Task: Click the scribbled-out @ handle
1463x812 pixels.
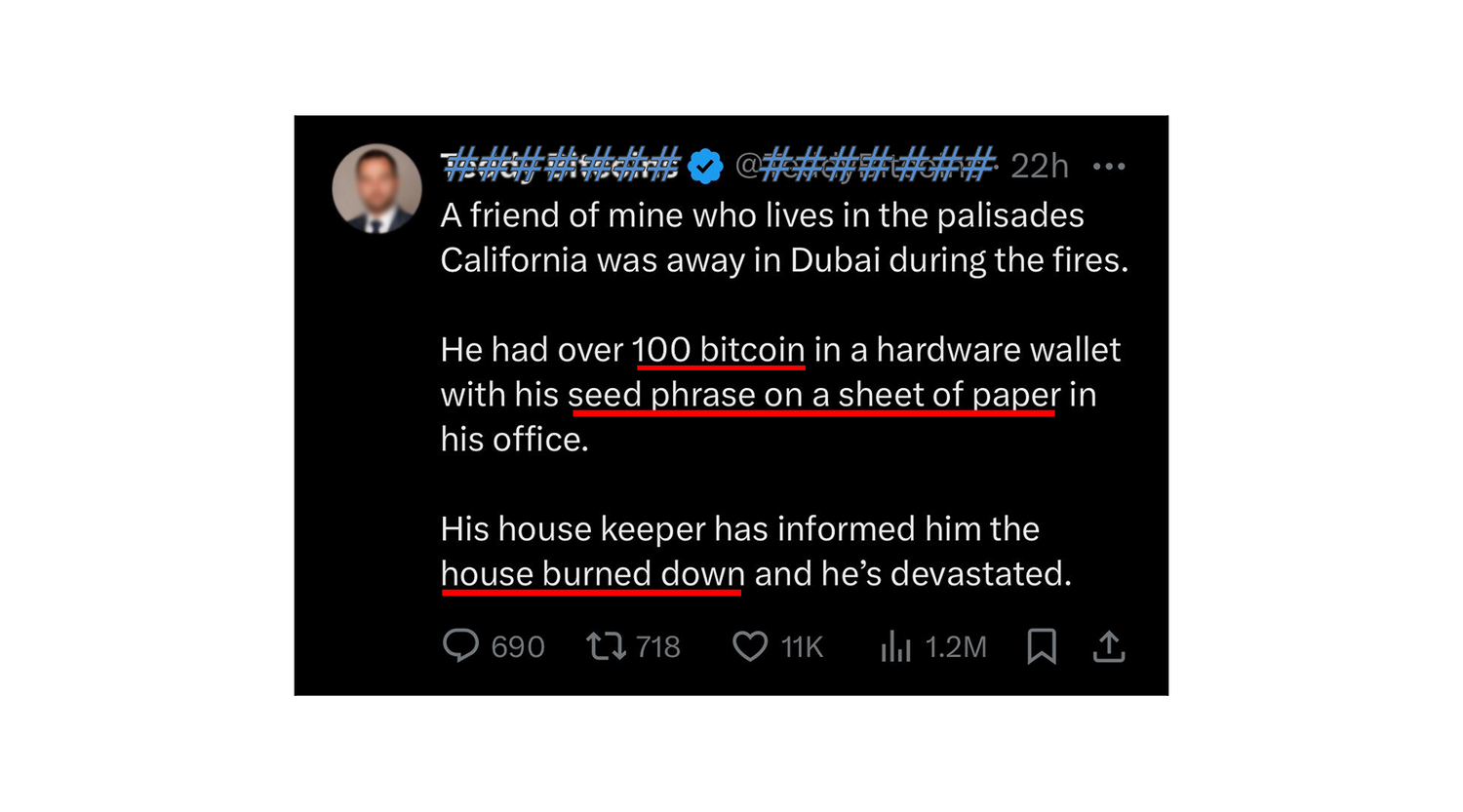Action: [866, 166]
